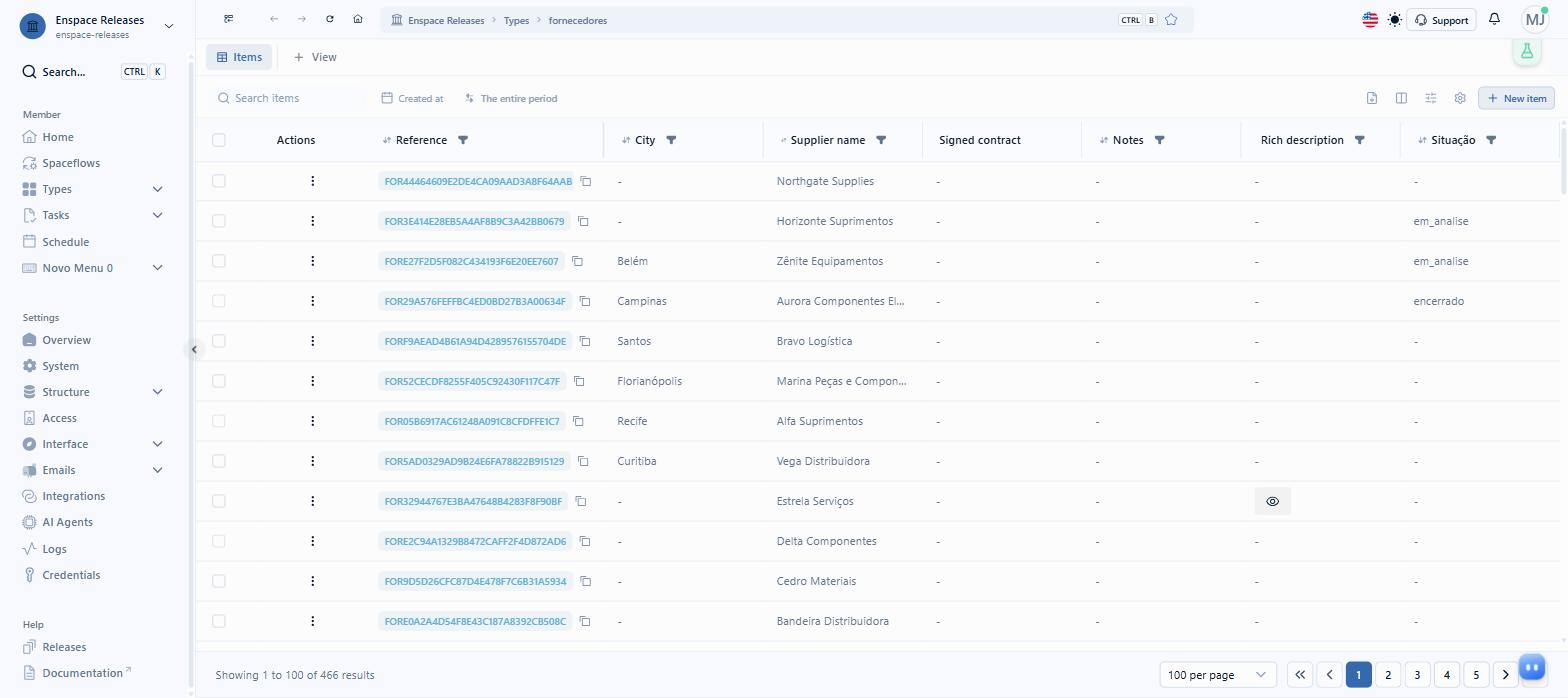Expand the Interface settings section
Image resolution: width=1568 pixels, height=698 pixels.
click(157, 444)
